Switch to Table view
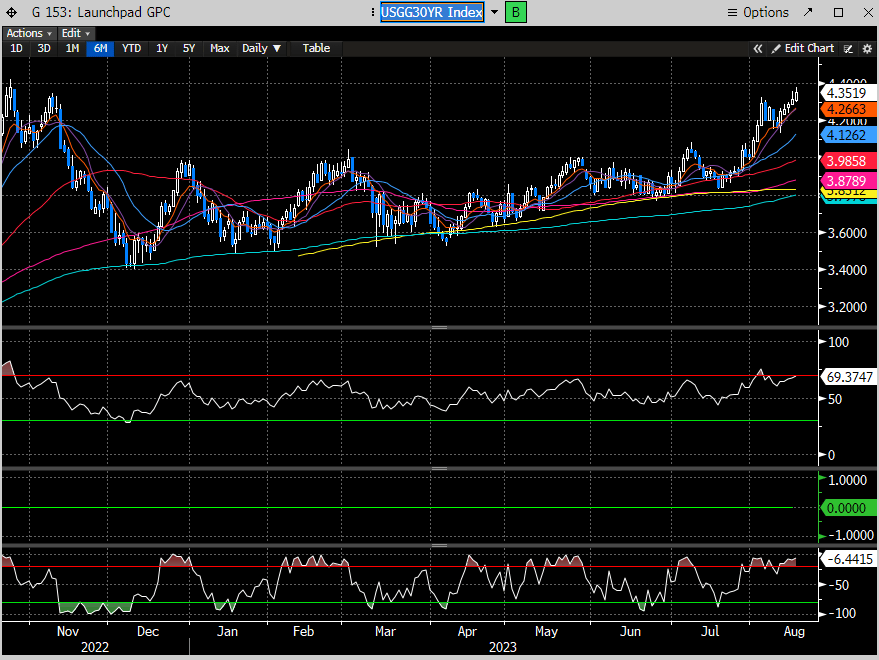The height and width of the screenshot is (660, 879). click(316, 48)
